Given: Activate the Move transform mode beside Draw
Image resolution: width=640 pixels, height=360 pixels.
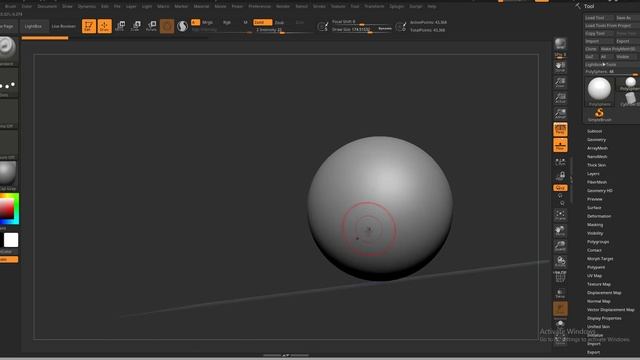Looking at the screenshot, I should click(x=120, y=26).
